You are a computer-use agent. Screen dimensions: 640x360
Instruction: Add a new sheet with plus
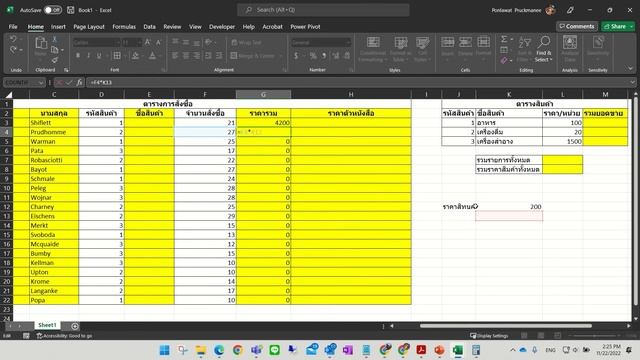click(x=75, y=326)
